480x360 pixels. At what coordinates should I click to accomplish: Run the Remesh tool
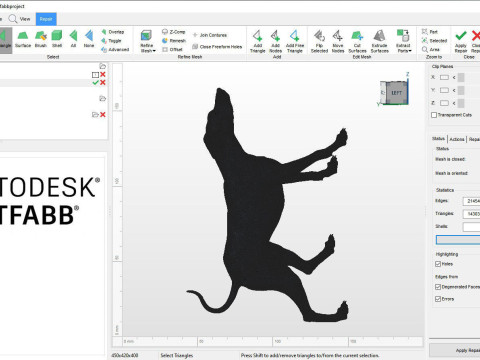click(x=174, y=41)
